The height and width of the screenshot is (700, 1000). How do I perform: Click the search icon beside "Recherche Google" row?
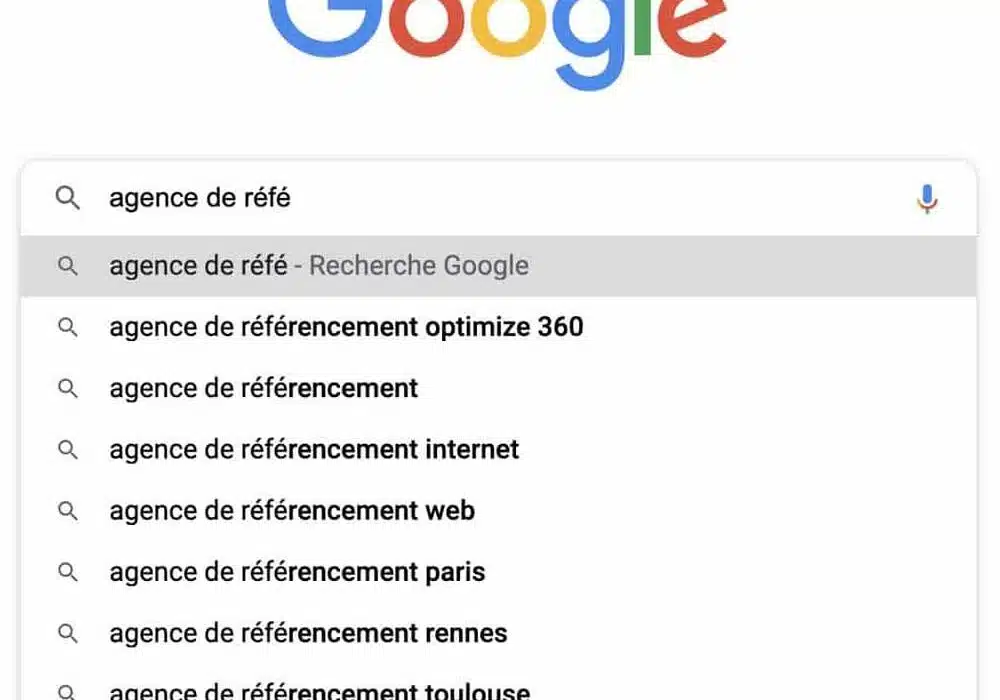click(68, 266)
